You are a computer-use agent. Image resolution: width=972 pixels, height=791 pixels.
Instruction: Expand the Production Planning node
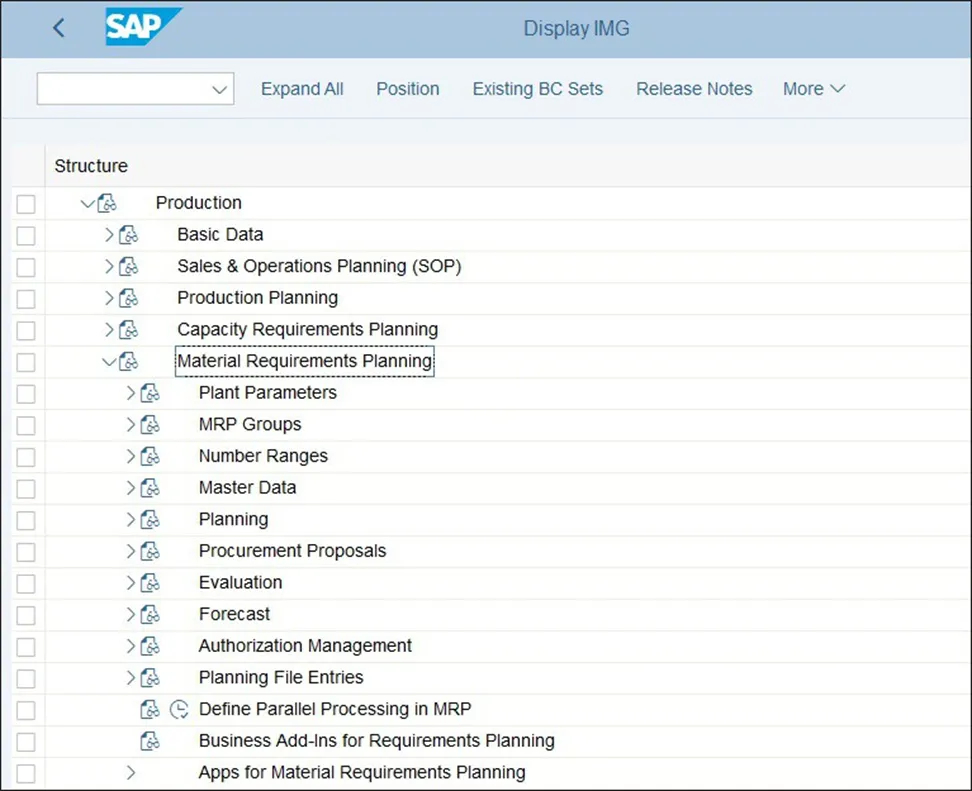(109, 298)
